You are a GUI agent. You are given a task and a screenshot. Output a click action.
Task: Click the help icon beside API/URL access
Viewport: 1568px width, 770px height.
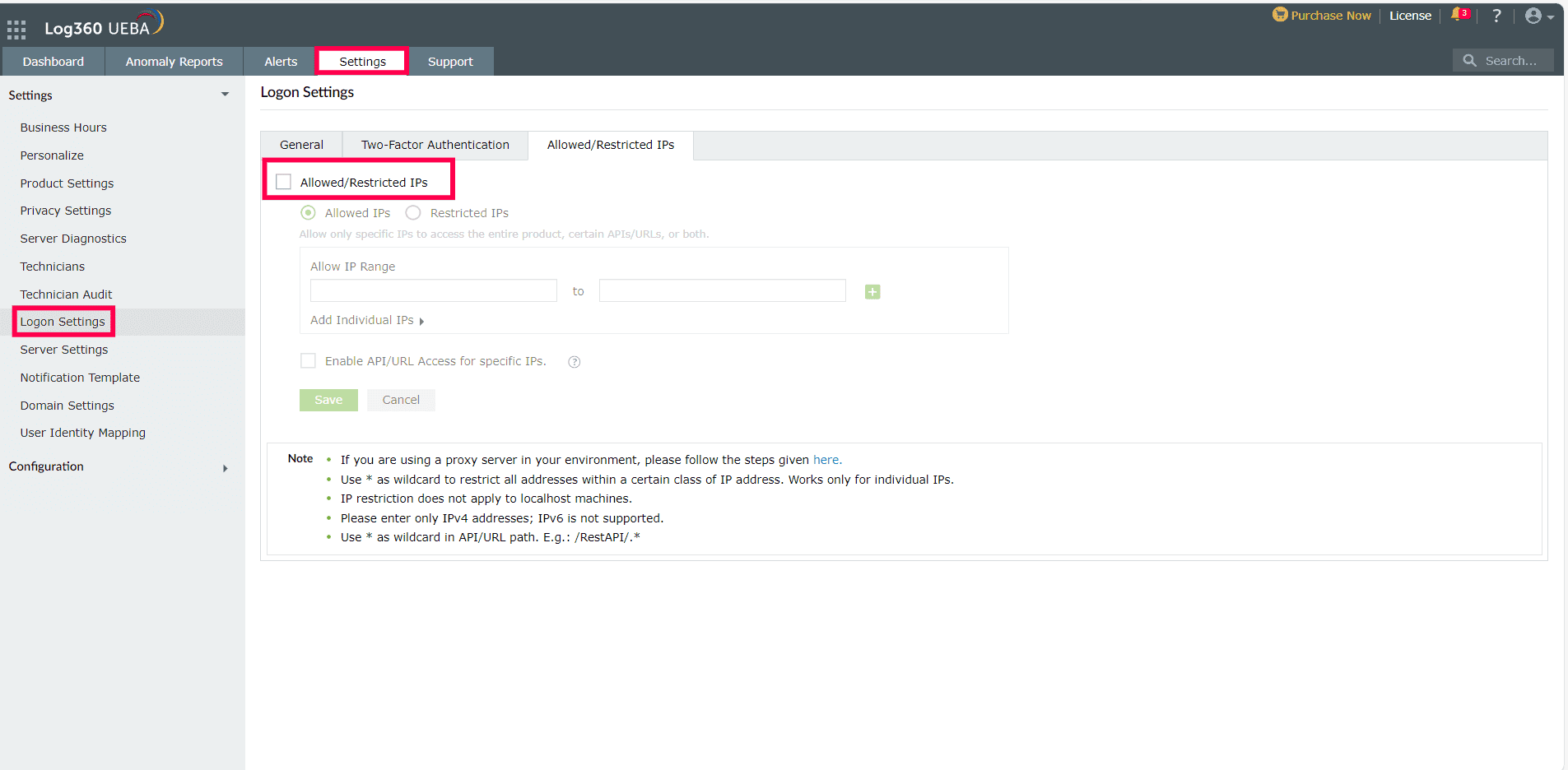pos(574,361)
